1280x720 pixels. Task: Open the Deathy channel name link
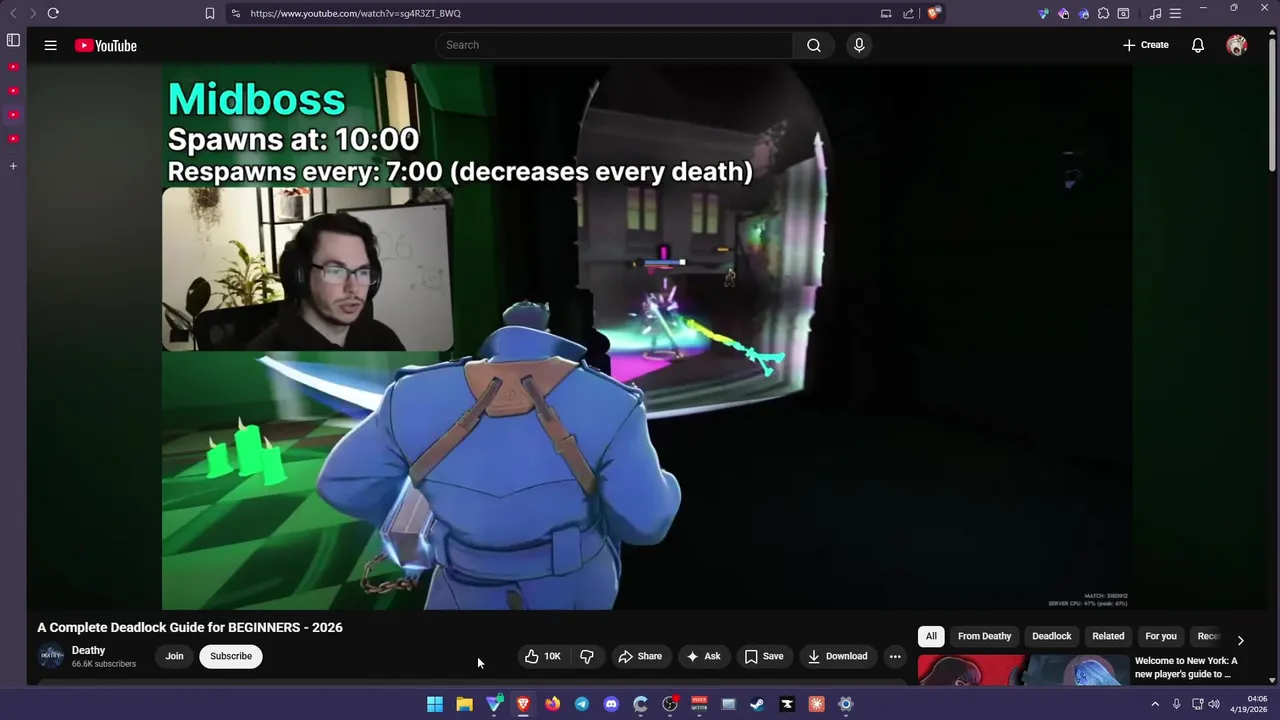pyautogui.click(x=88, y=650)
